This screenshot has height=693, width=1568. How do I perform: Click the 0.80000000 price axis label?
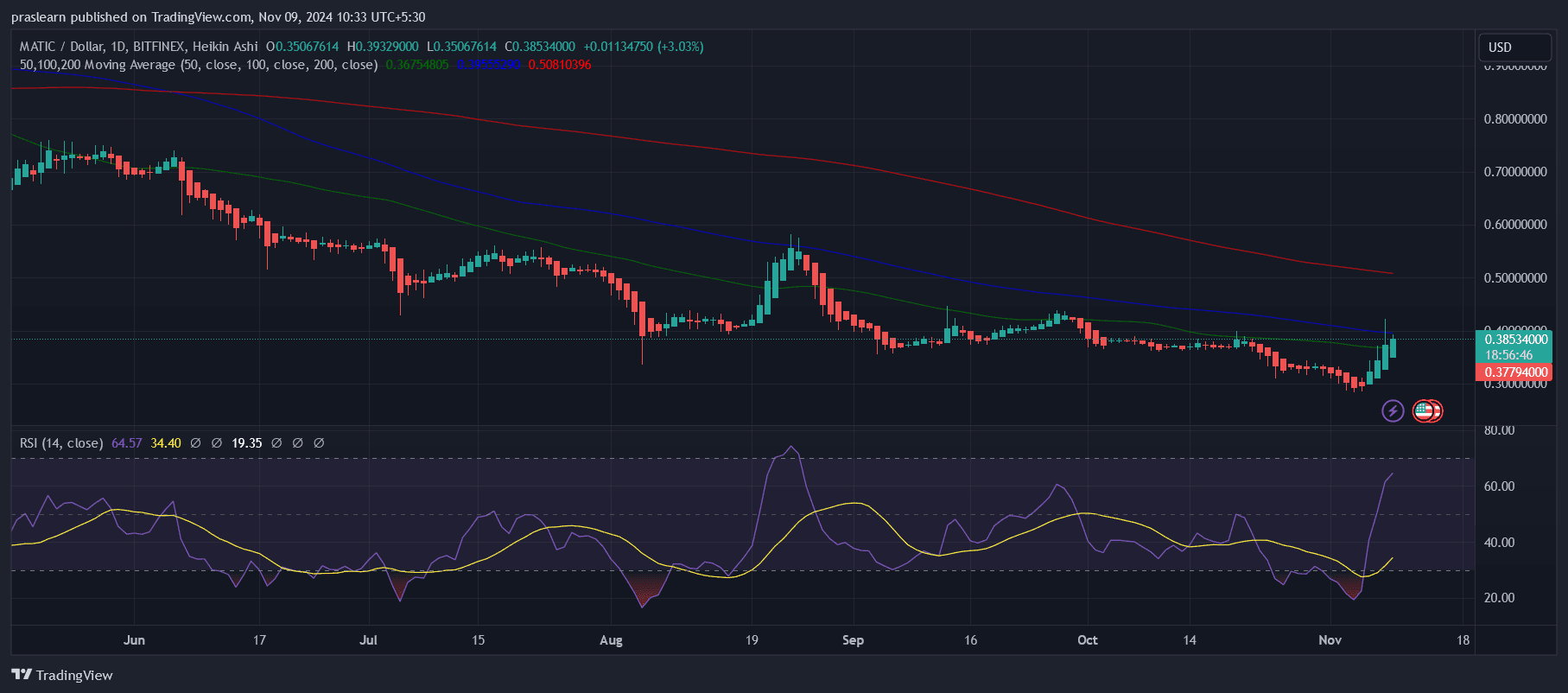click(x=1515, y=119)
